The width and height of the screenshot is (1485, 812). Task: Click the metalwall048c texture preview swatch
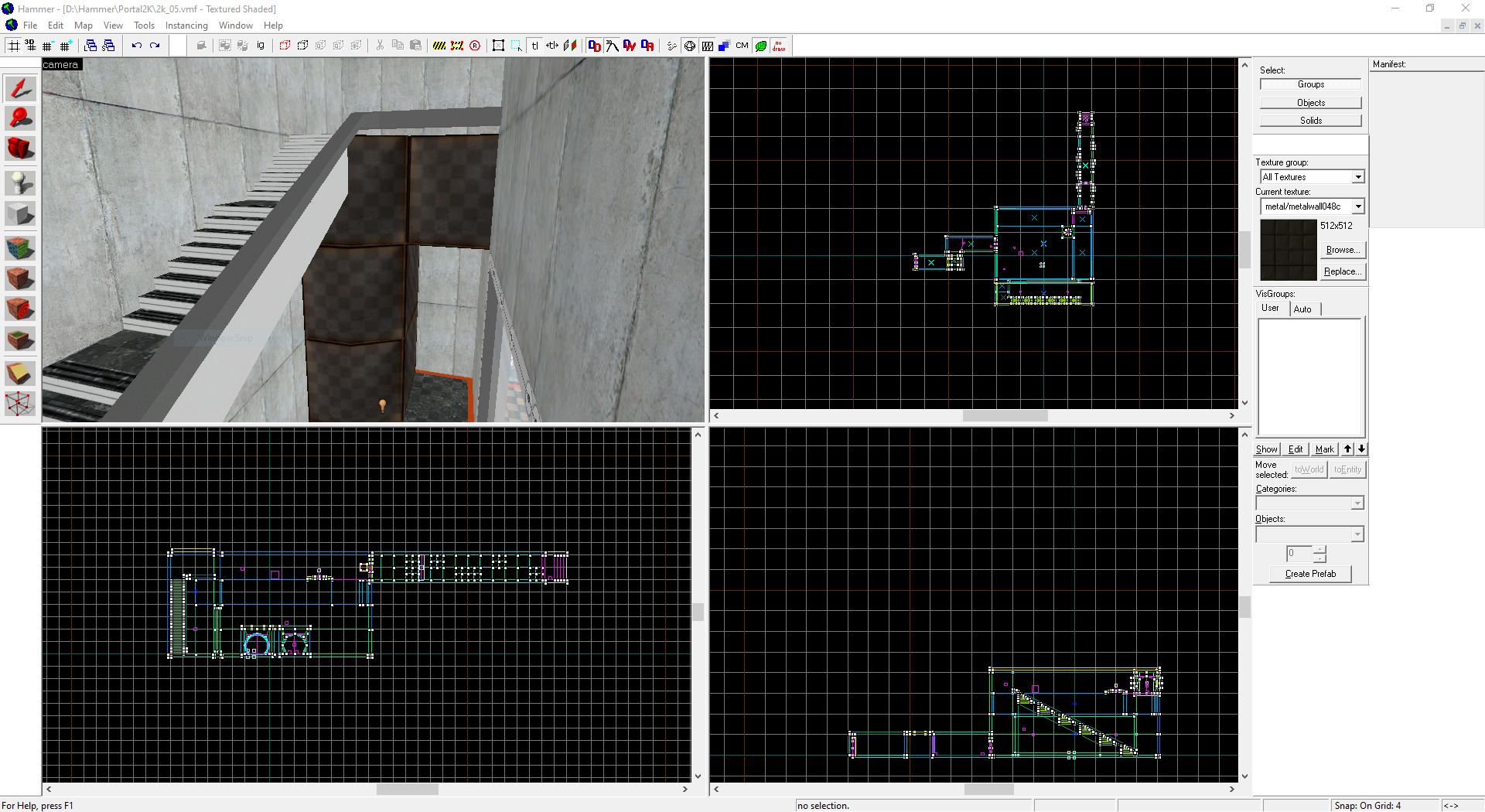[1289, 250]
